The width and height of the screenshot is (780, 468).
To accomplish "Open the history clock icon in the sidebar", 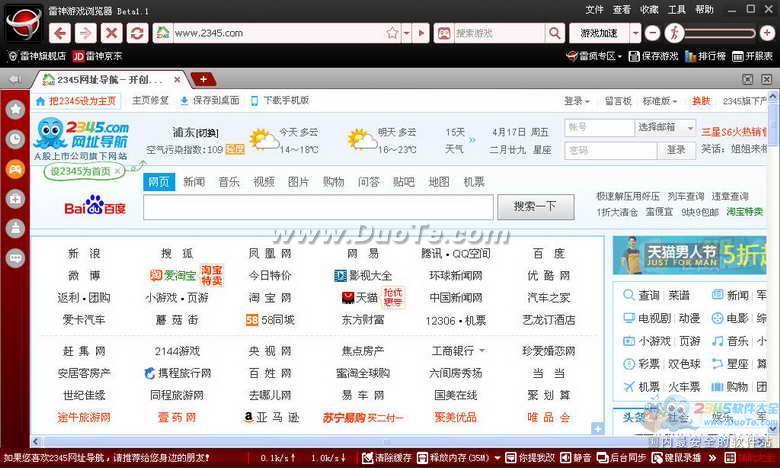I will 16,139.
